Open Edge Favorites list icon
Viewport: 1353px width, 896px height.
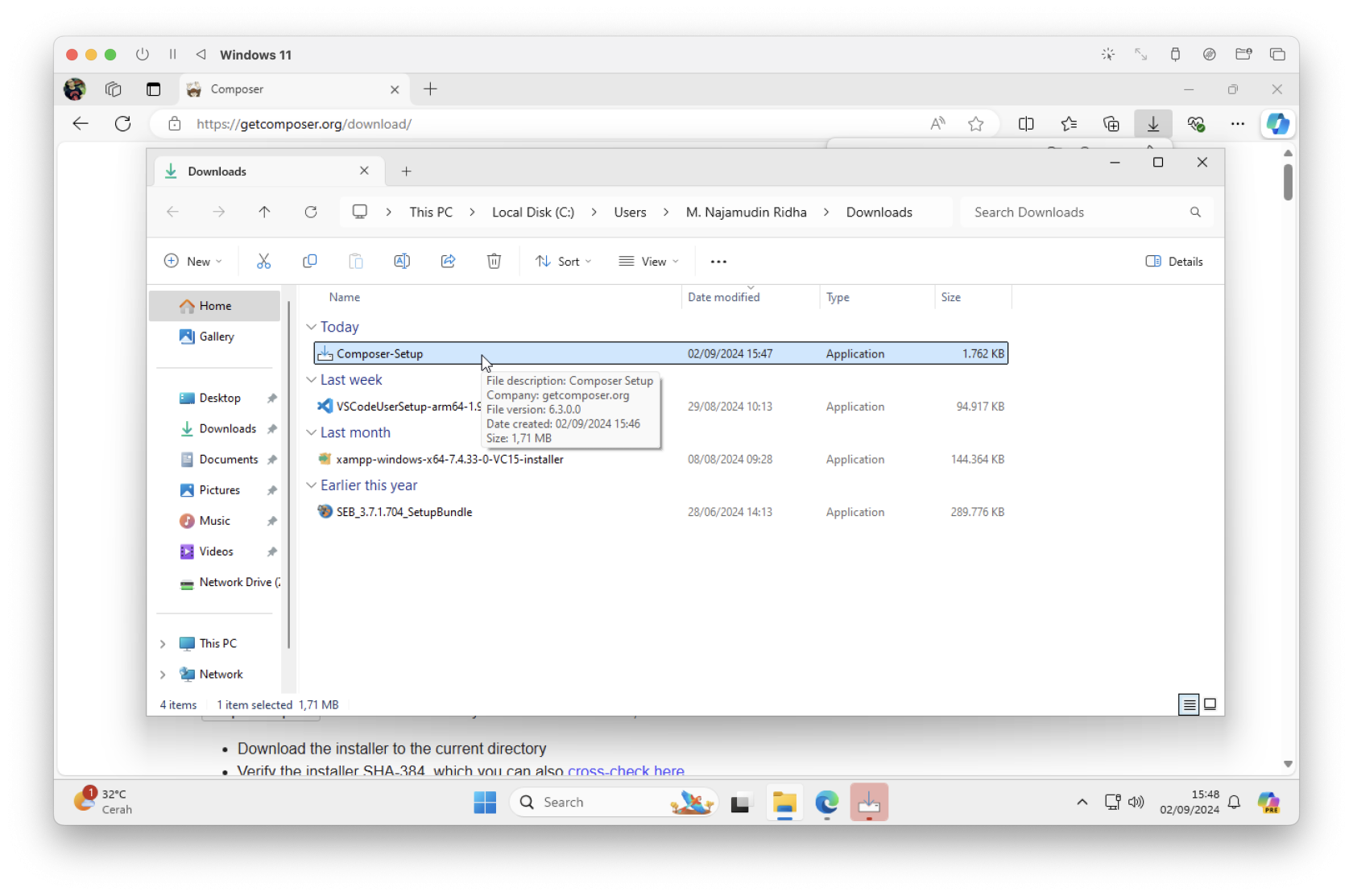(x=1069, y=124)
